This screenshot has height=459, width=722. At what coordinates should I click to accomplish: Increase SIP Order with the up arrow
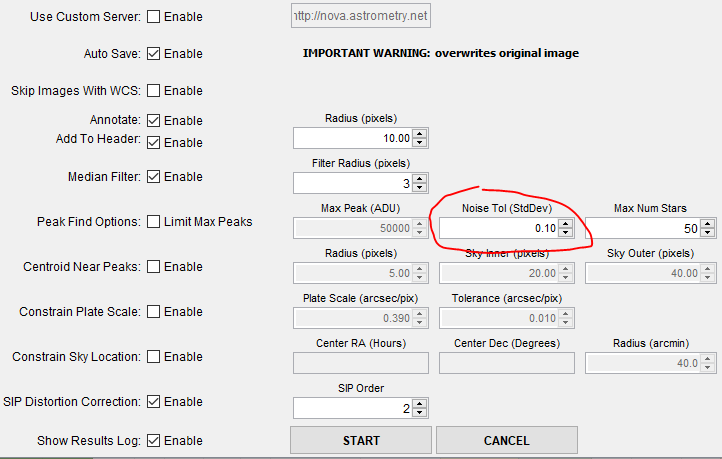(420, 403)
